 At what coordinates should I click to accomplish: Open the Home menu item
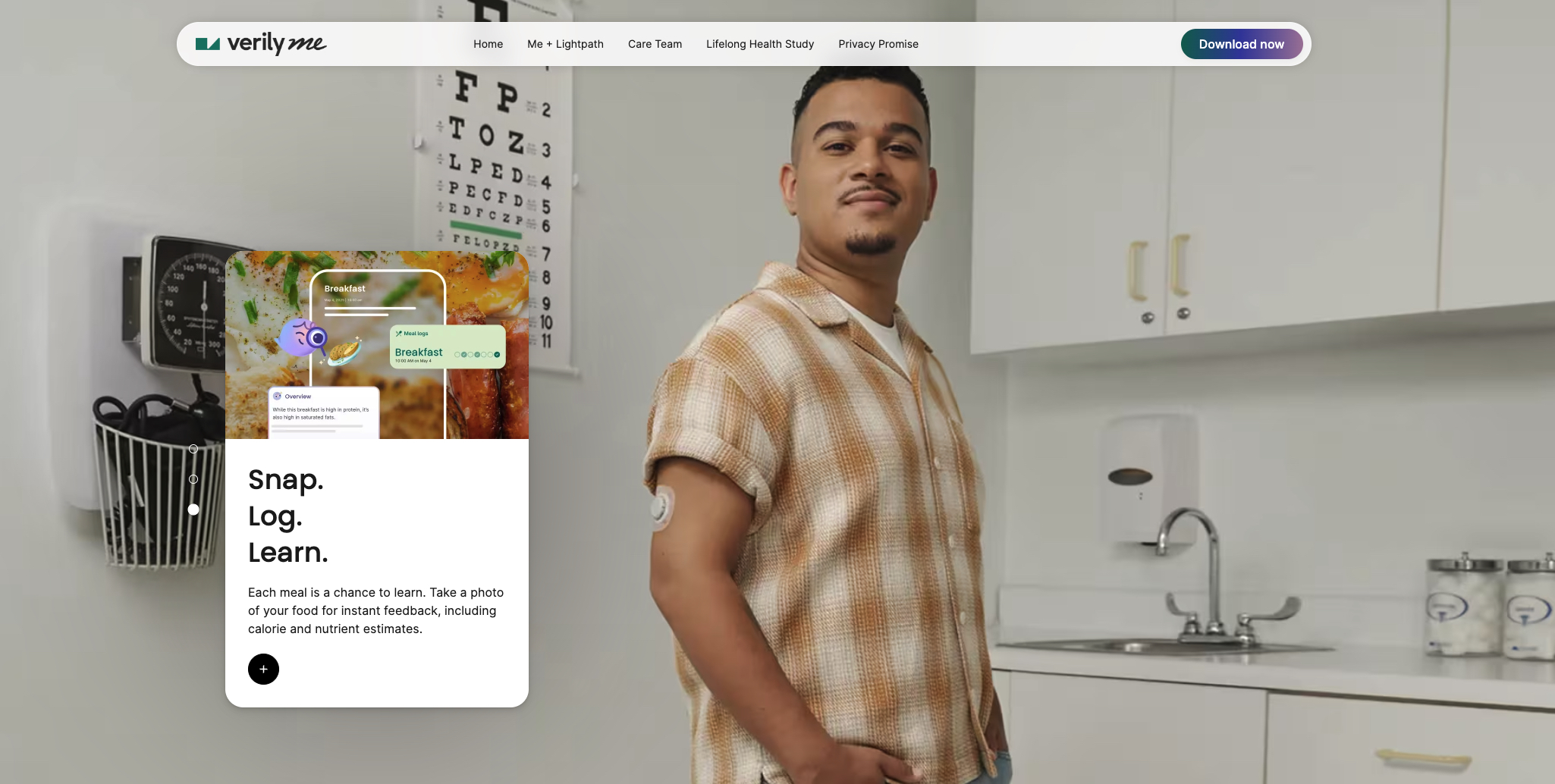point(488,44)
